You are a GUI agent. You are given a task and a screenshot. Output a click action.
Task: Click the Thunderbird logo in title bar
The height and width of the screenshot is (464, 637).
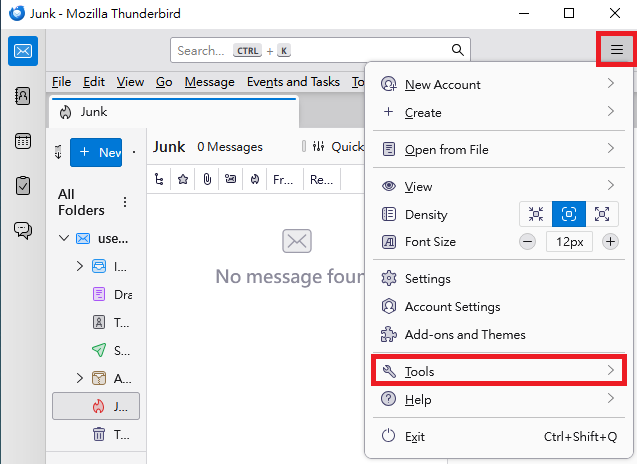point(17,13)
